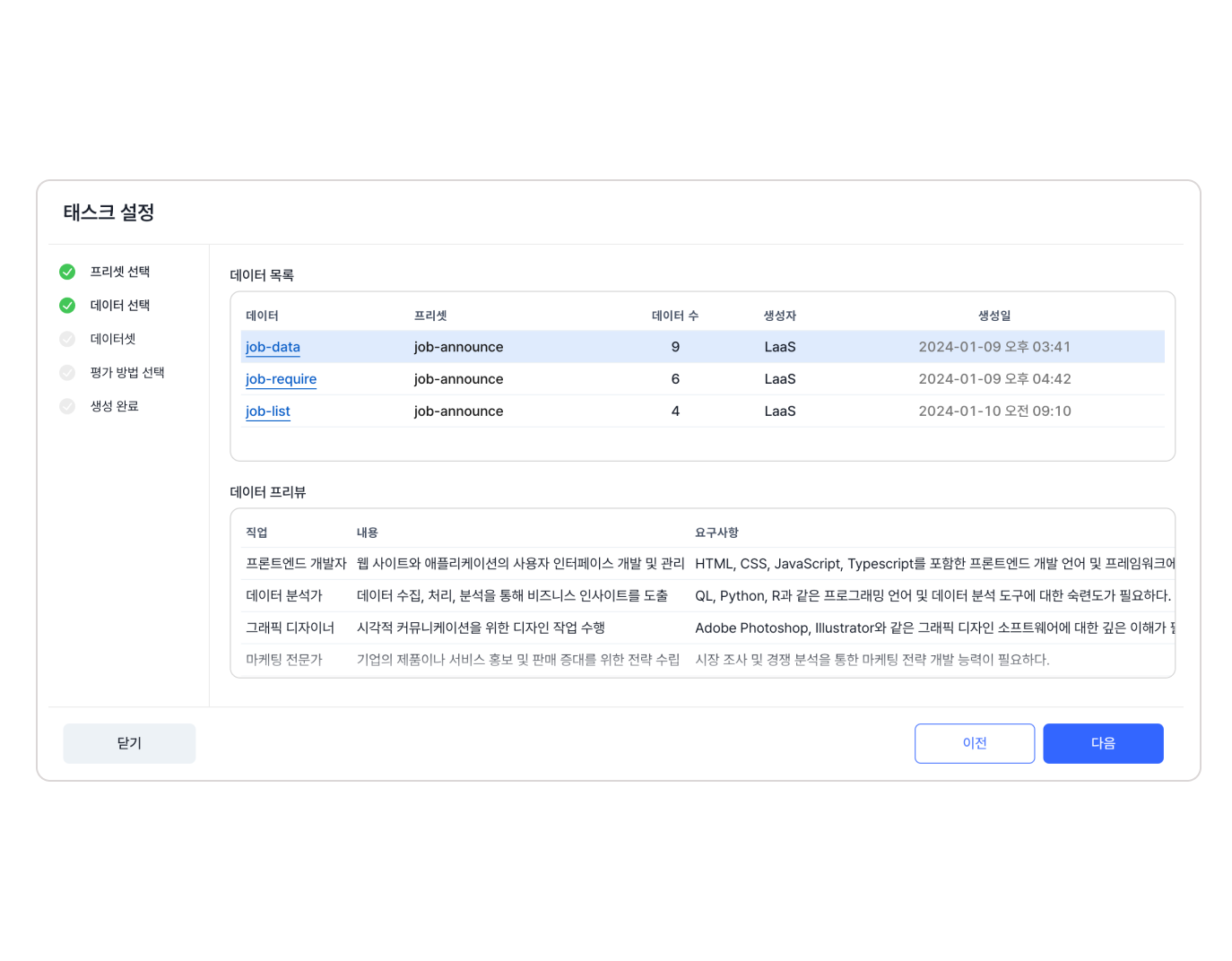Click data count 4 in job-list row
This screenshot has width=1232, height=961.
(x=675, y=411)
